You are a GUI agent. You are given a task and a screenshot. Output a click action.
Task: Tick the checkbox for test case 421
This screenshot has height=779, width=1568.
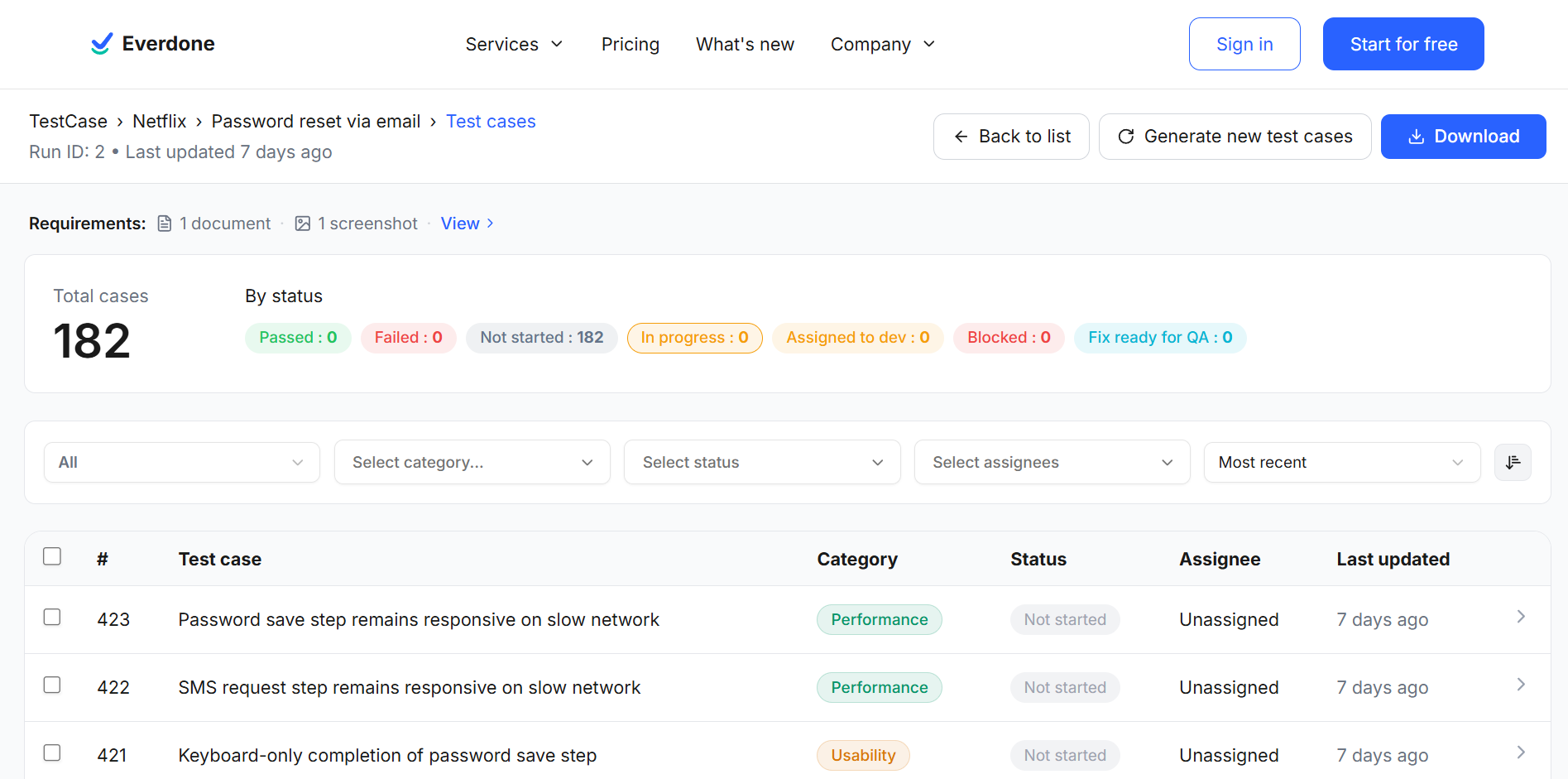point(52,753)
